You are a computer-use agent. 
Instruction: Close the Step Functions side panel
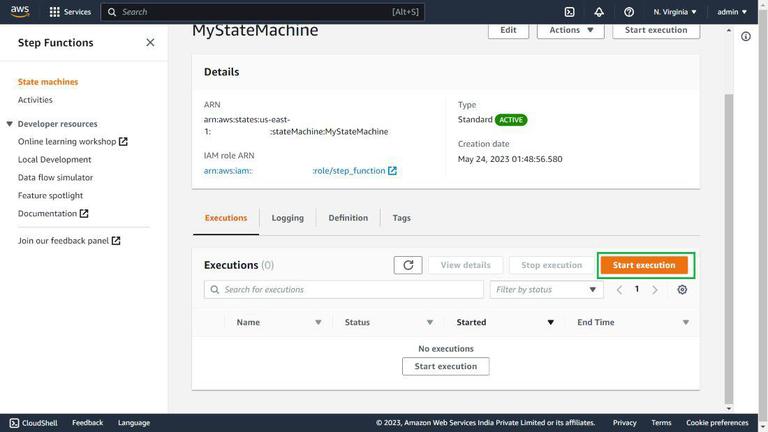click(150, 43)
